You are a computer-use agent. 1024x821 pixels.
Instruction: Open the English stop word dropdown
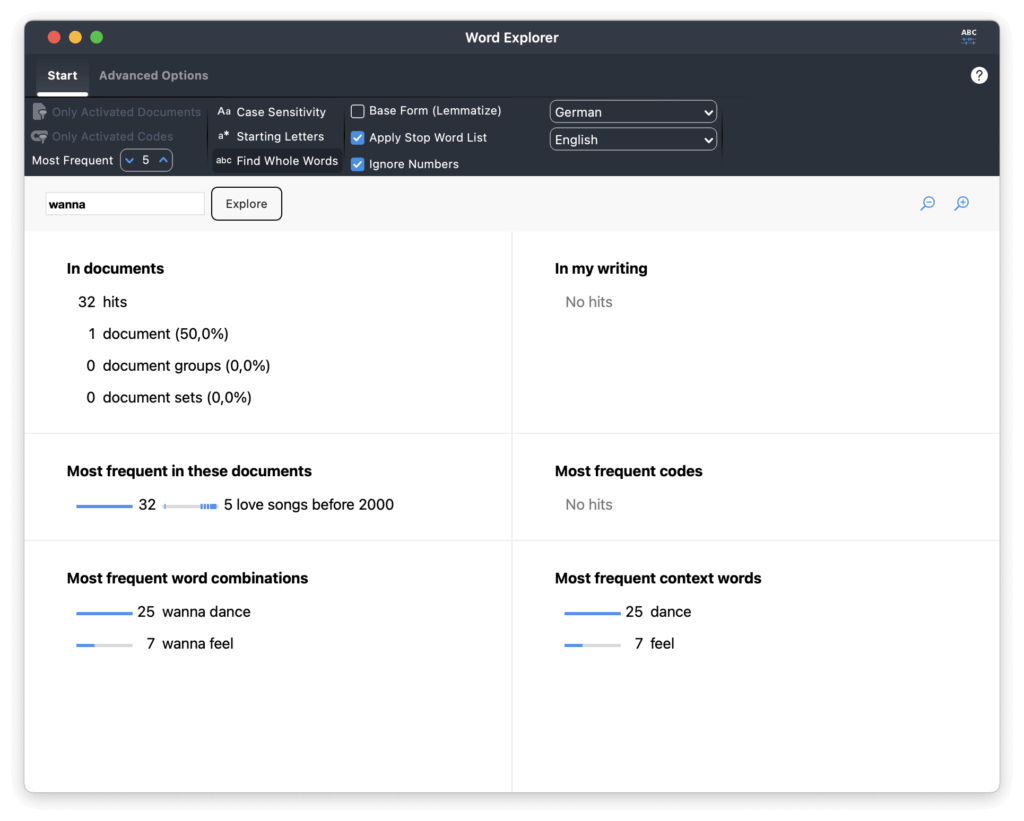(x=633, y=140)
